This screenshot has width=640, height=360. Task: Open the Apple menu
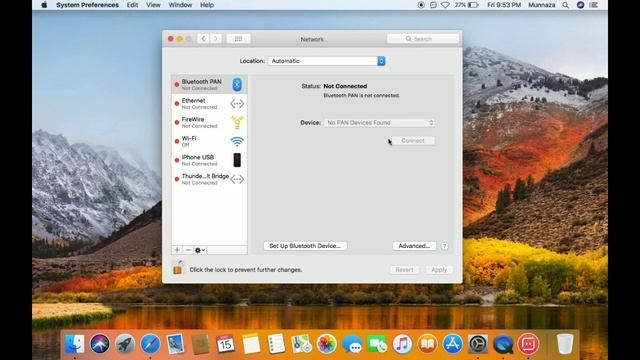tap(44, 5)
